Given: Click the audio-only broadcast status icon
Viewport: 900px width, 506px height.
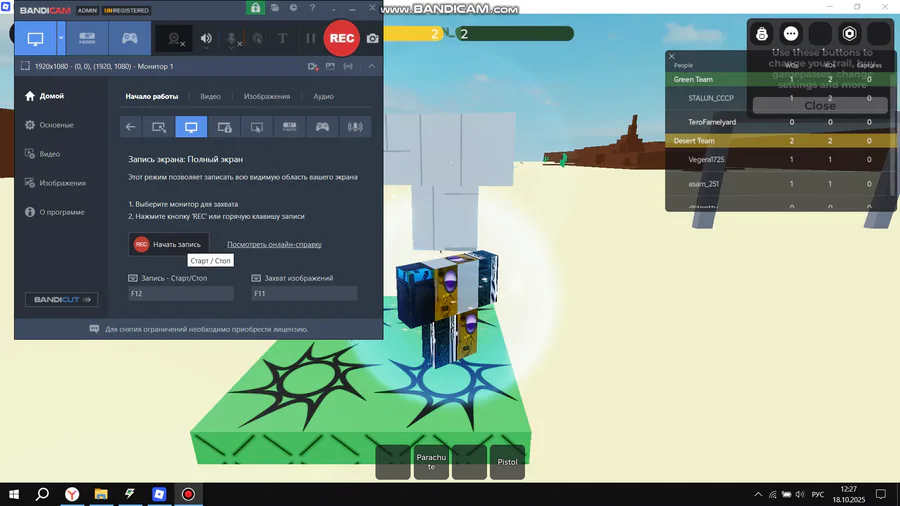Looking at the screenshot, I should [348, 67].
